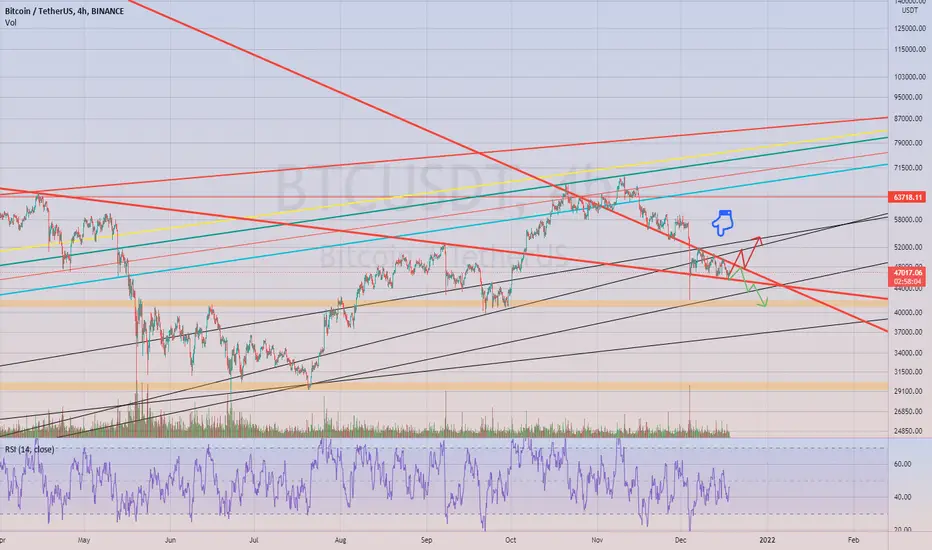Click RSI scale value 40.00
Viewport: 932px width, 550px height.
pyautogui.click(x=903, y=497)
